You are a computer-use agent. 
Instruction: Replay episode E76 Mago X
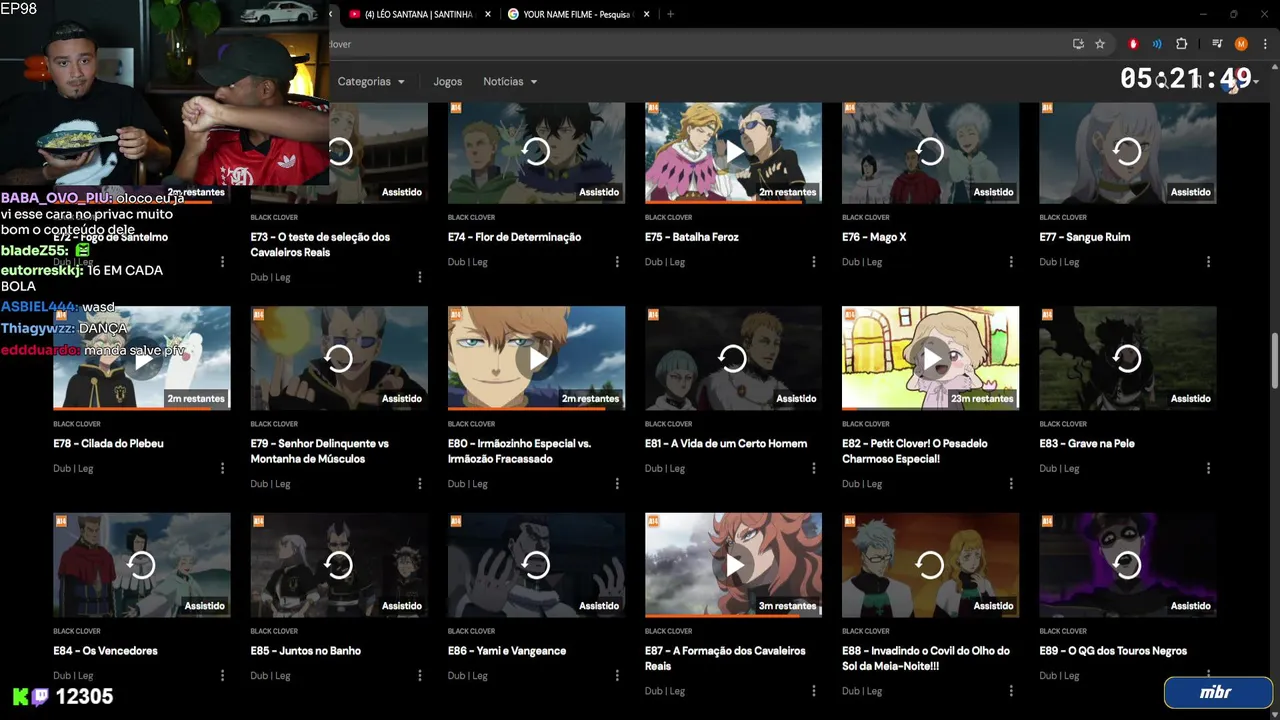[x=930, y=152]
